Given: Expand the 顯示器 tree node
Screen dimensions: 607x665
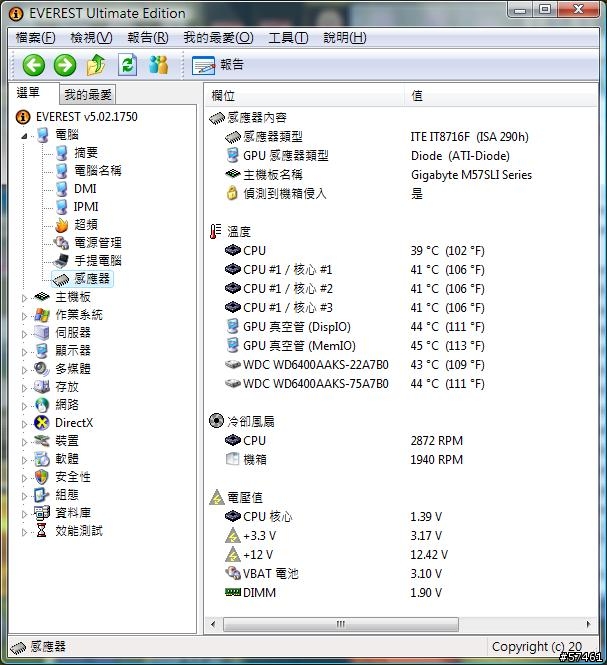Looking at the screenshot, I should [24, 352].
